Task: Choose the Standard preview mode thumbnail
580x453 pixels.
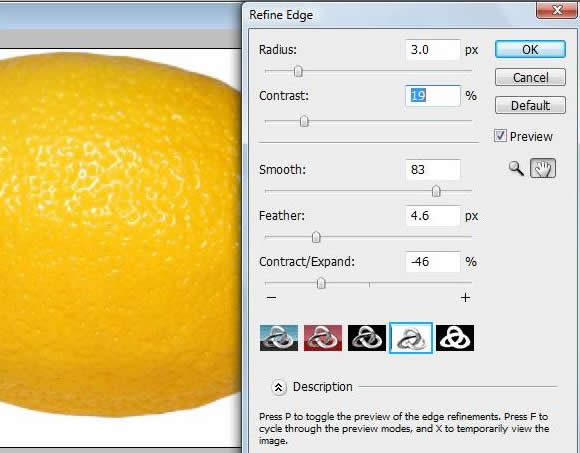Action: pos(279,338)
